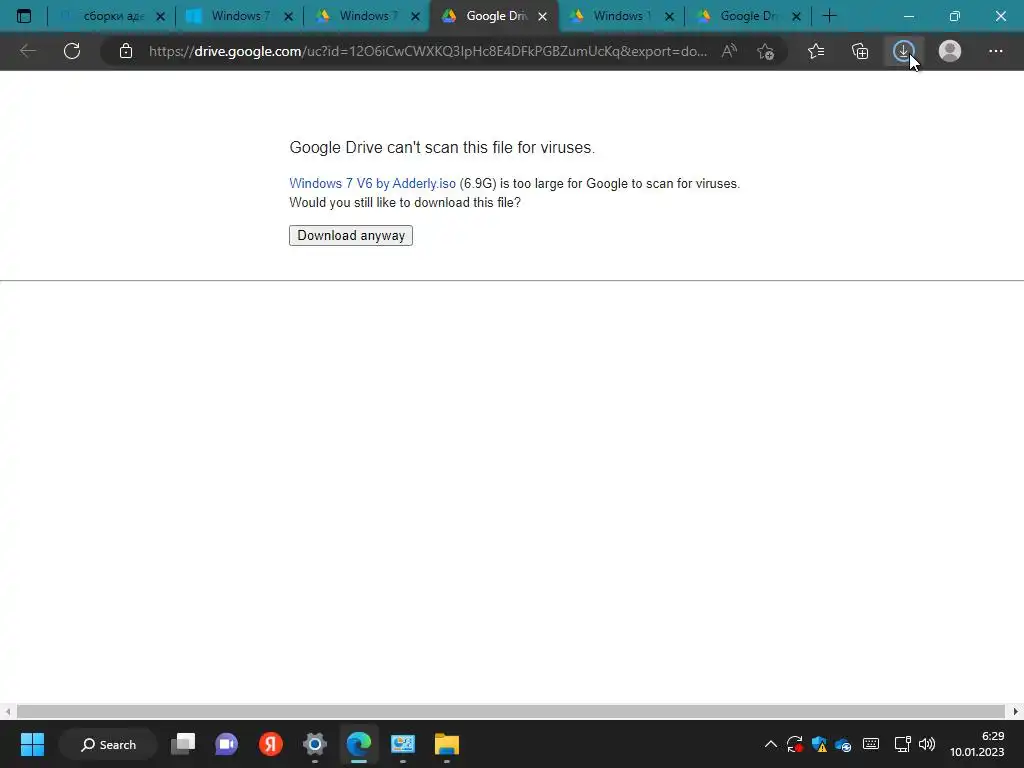Image resolution: width=1024 pixels, height=768 pixels.
Task: Open the tab actions menu icon
Action: pos(24,16)
